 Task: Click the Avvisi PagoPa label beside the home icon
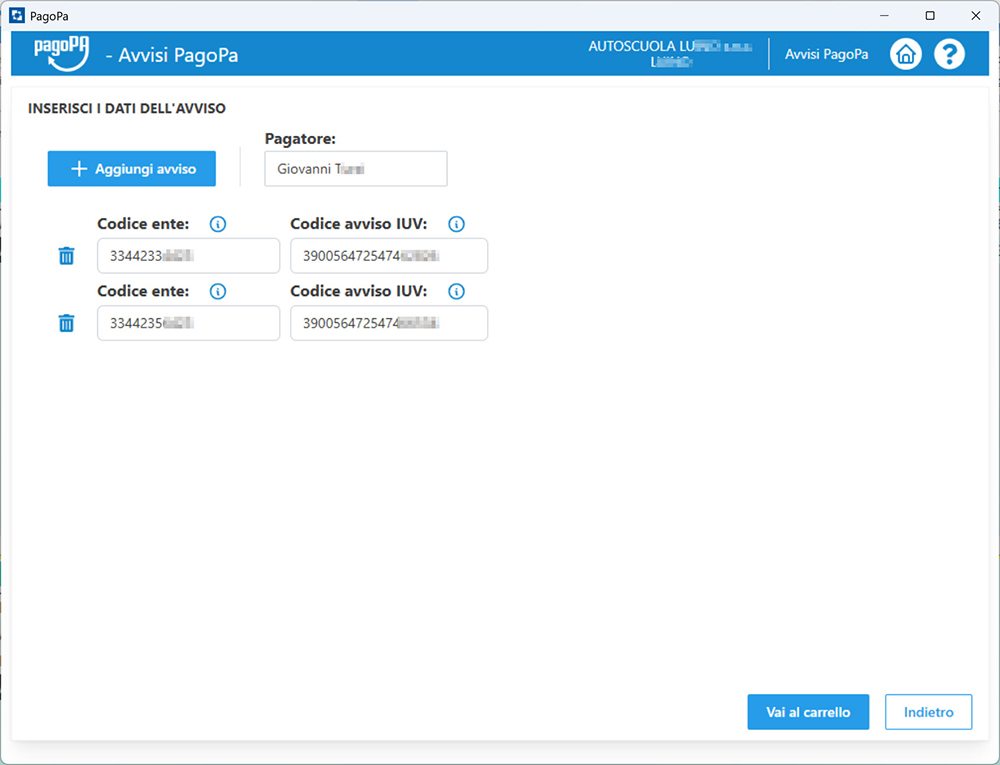pos(826,54)
